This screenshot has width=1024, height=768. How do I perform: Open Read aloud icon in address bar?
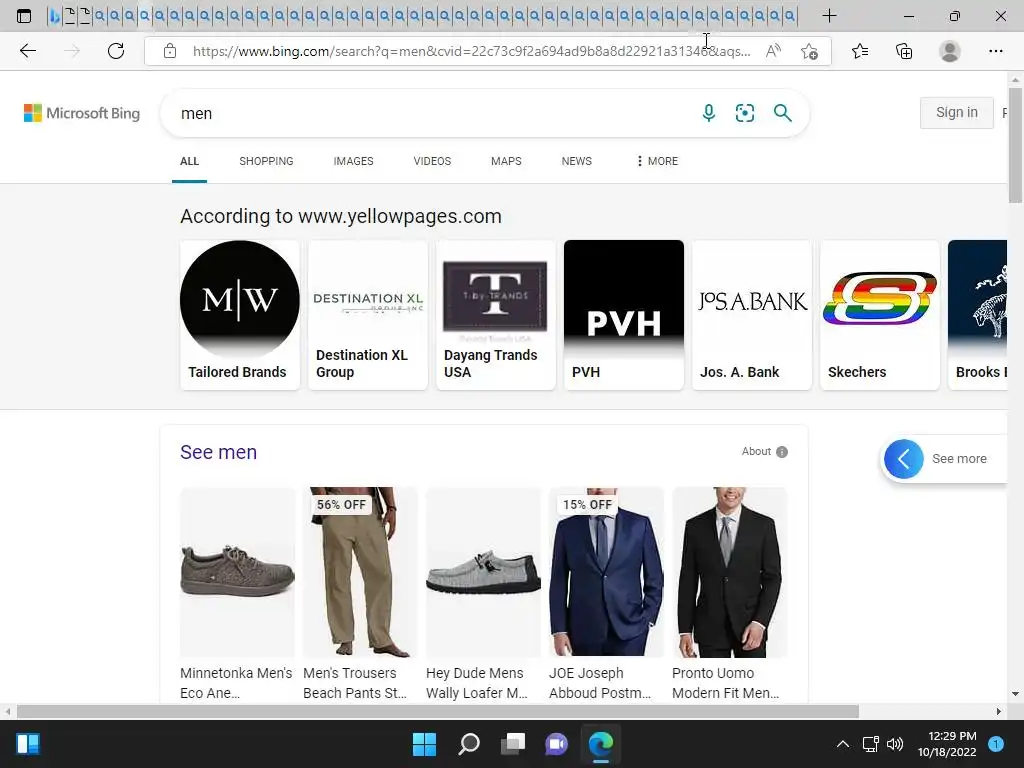773,51
